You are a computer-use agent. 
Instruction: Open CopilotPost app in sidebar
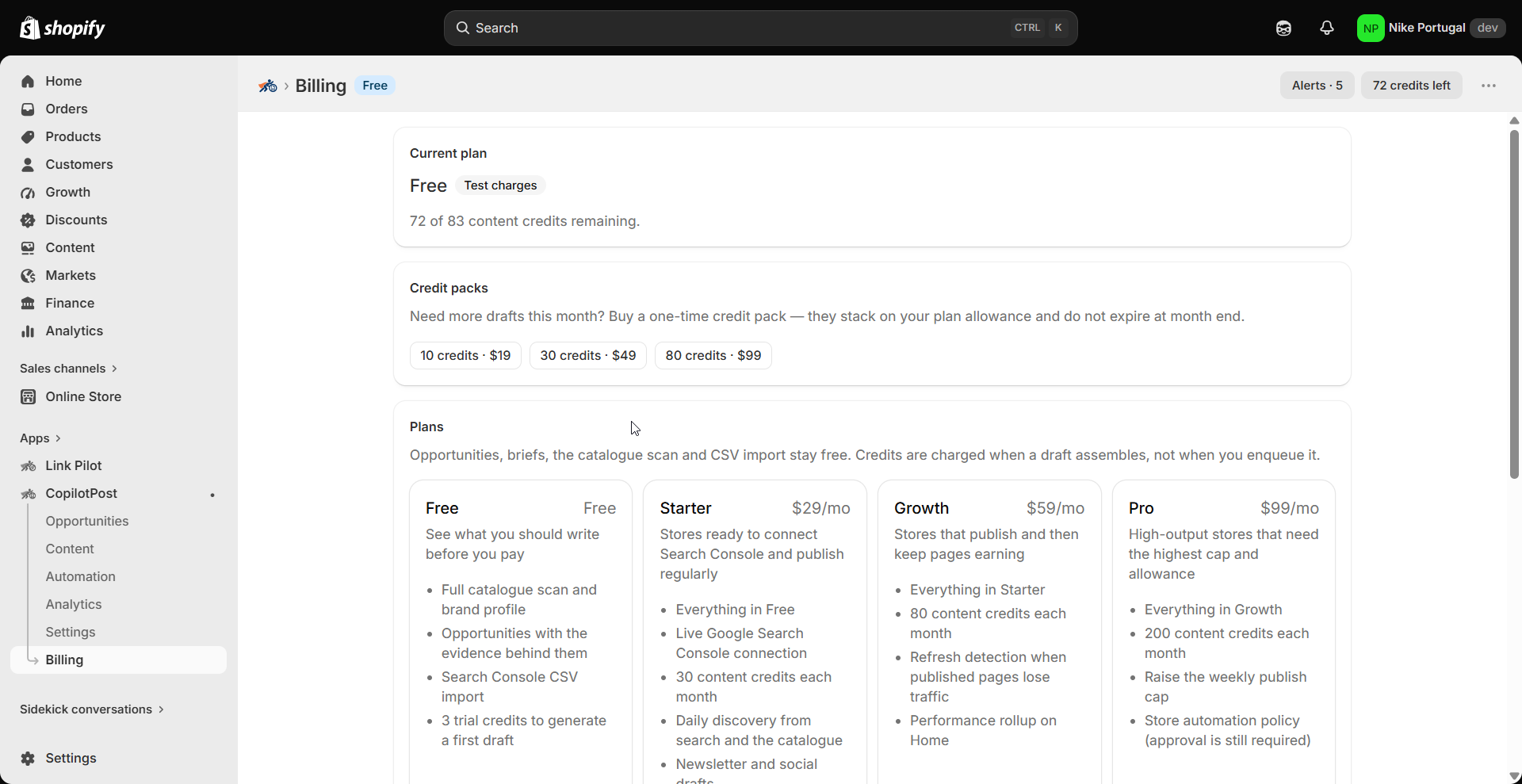pyautogui.click(x=118, y=494)
